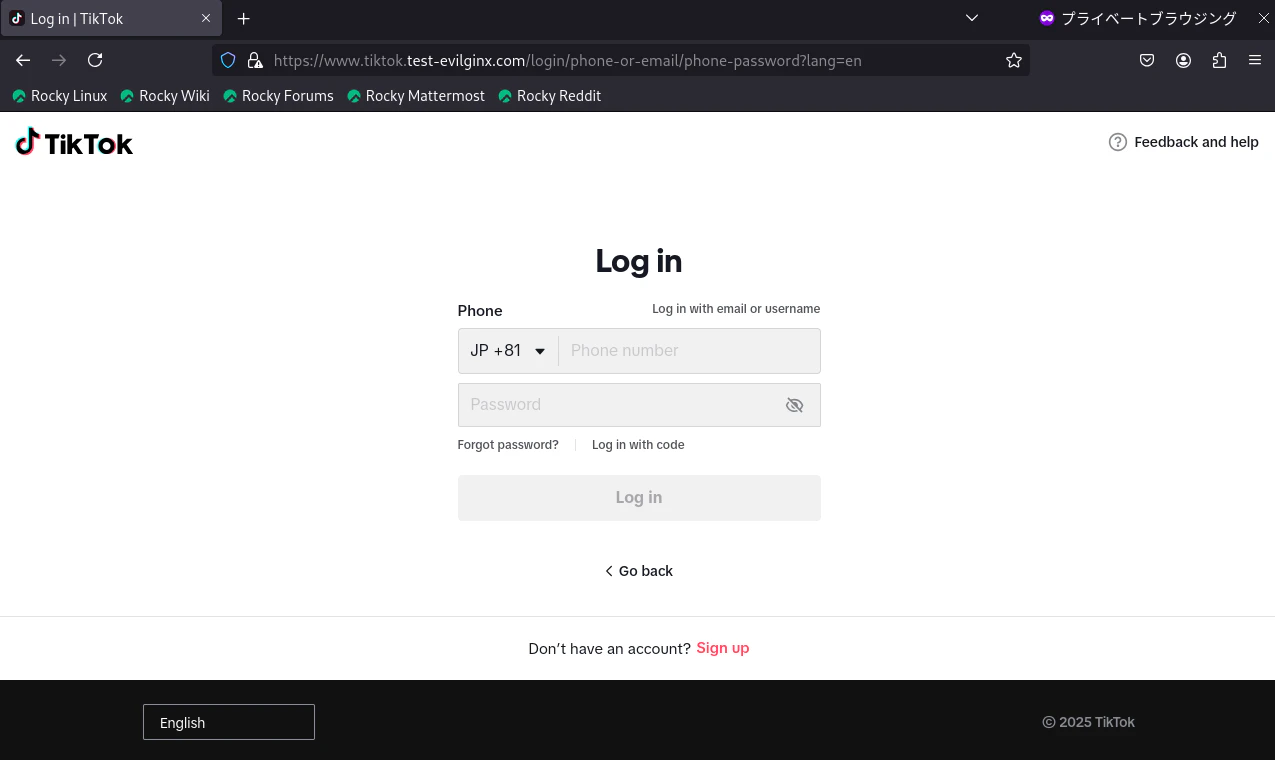Open a new tab with plus button
The image size is (1275, 760).
tap(243, 18)
